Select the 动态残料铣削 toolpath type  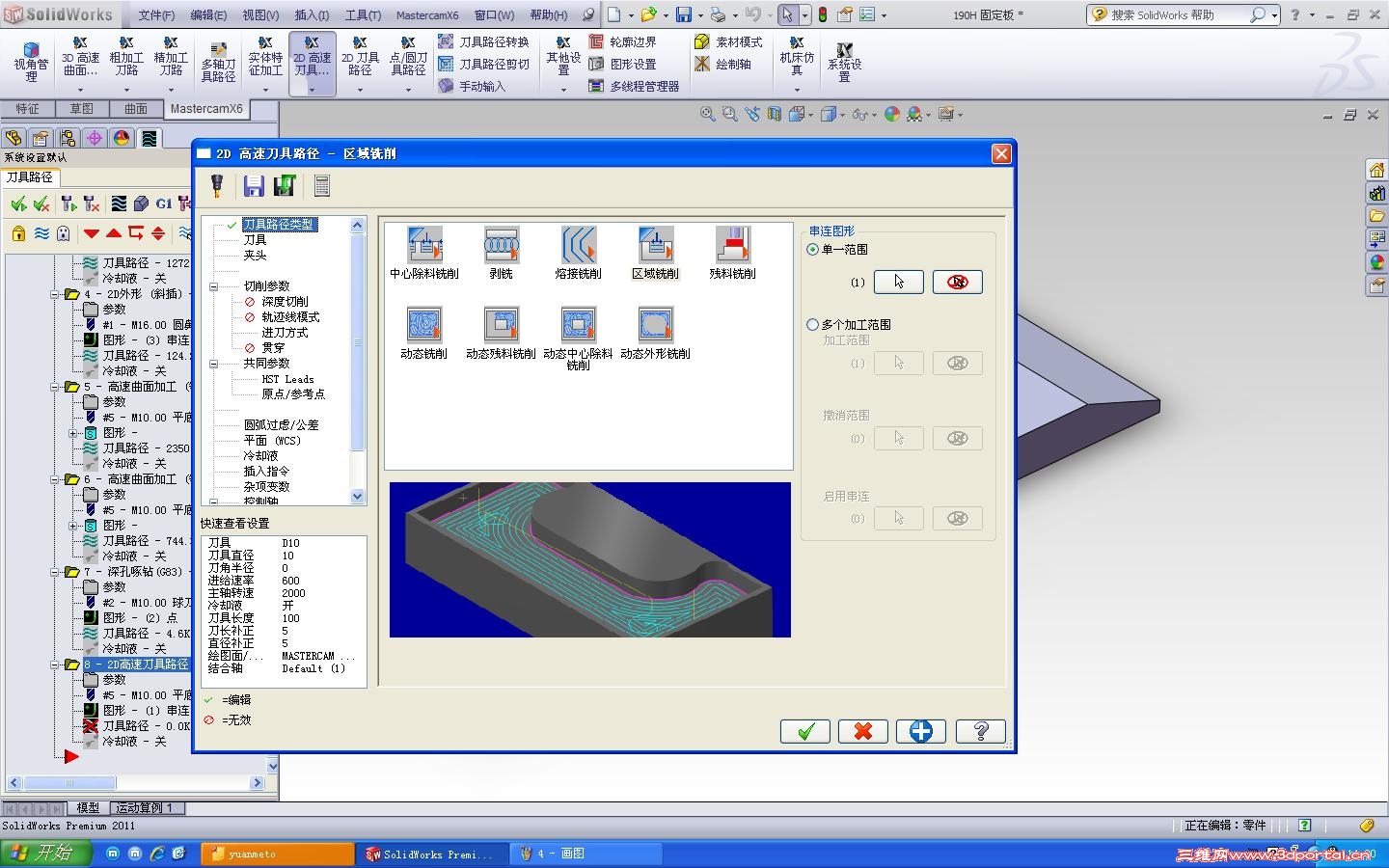(501, 333)
